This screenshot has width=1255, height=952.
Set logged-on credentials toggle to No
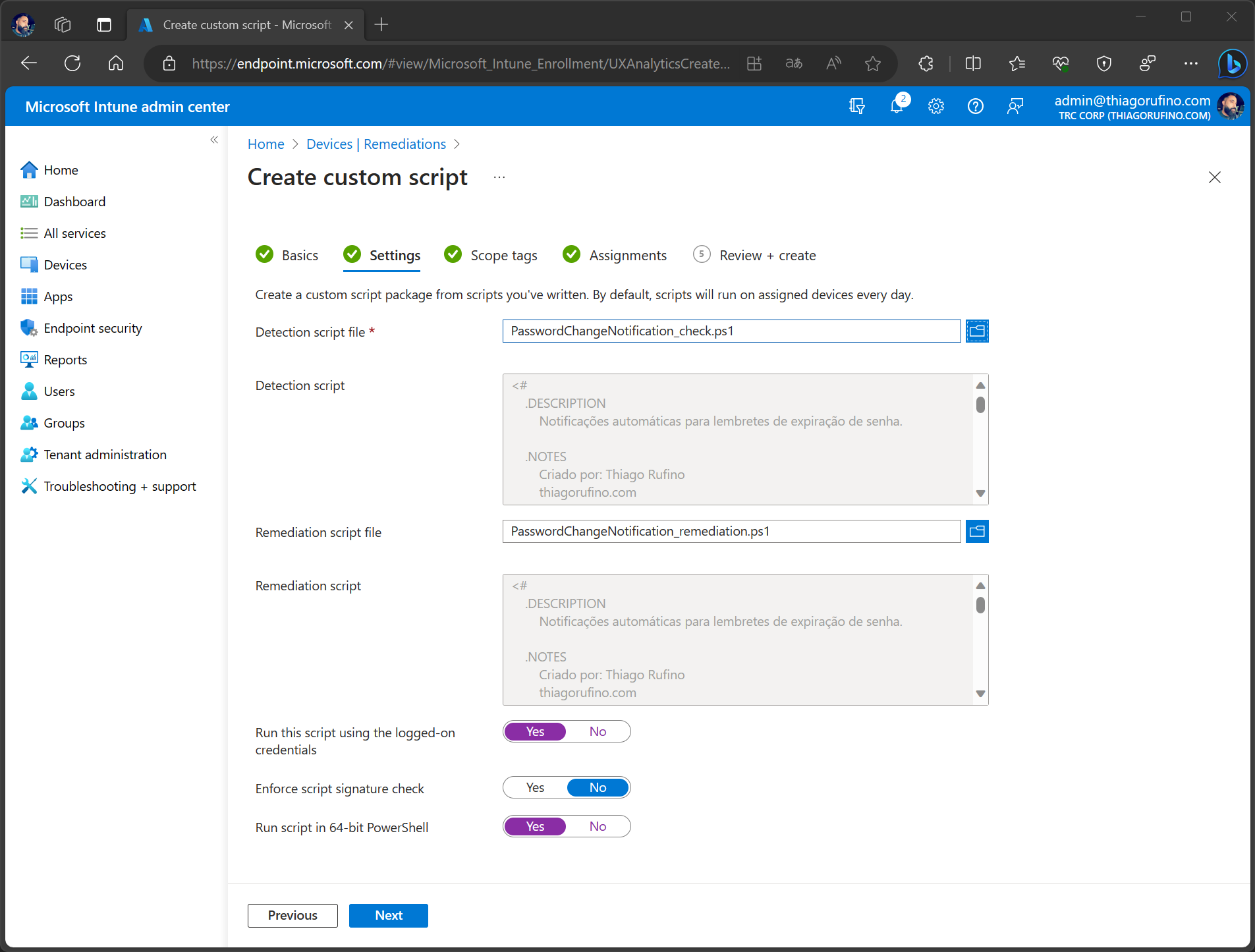598,732
